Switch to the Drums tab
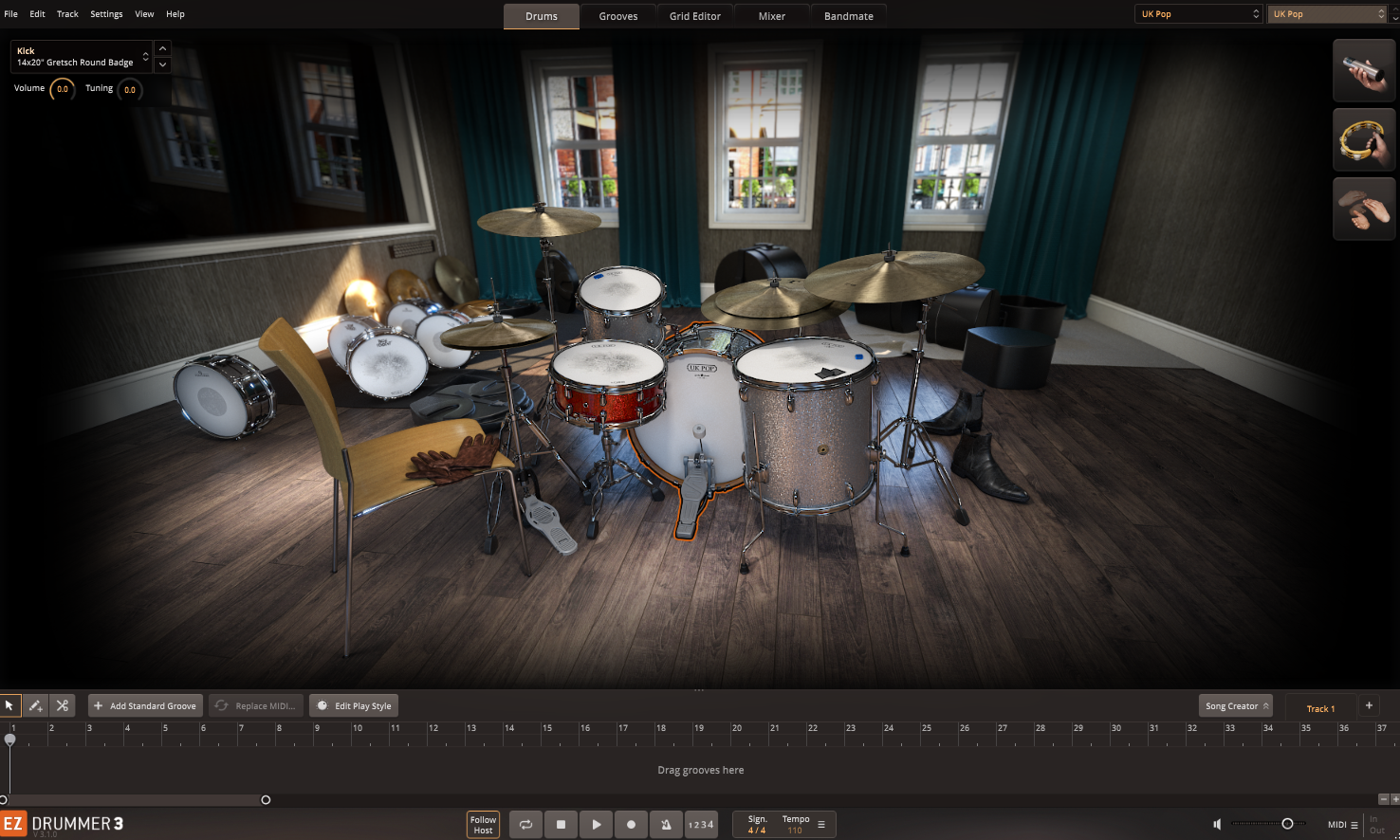 click(542, 16)
